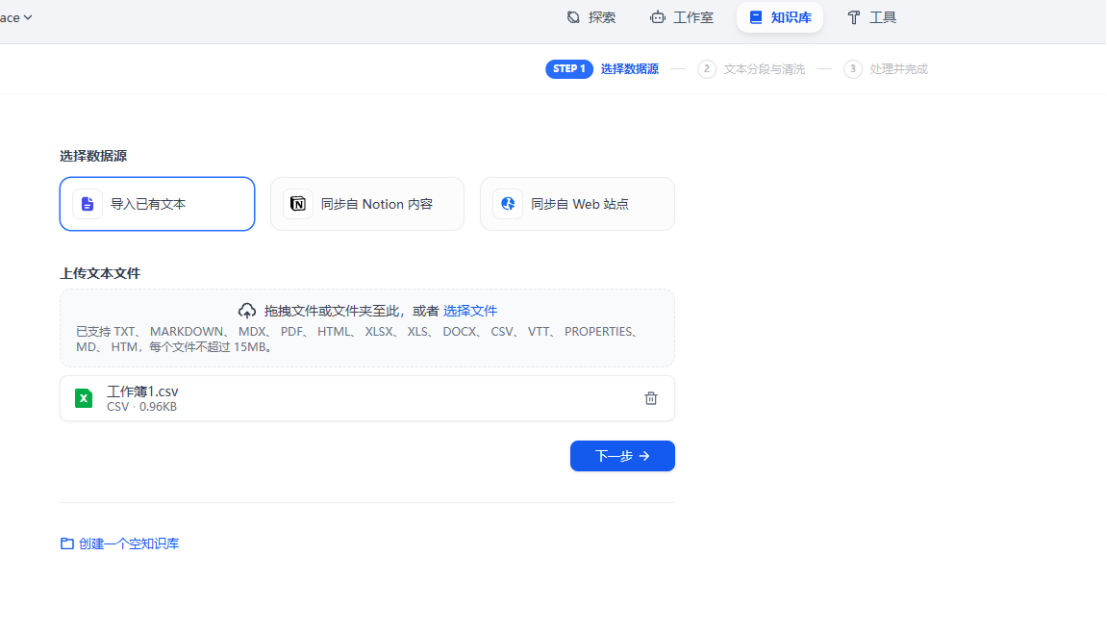This screenshot has height=632, width=1107.
Task: Select 导入已有文本 data source option
Action: pos(157,204)
